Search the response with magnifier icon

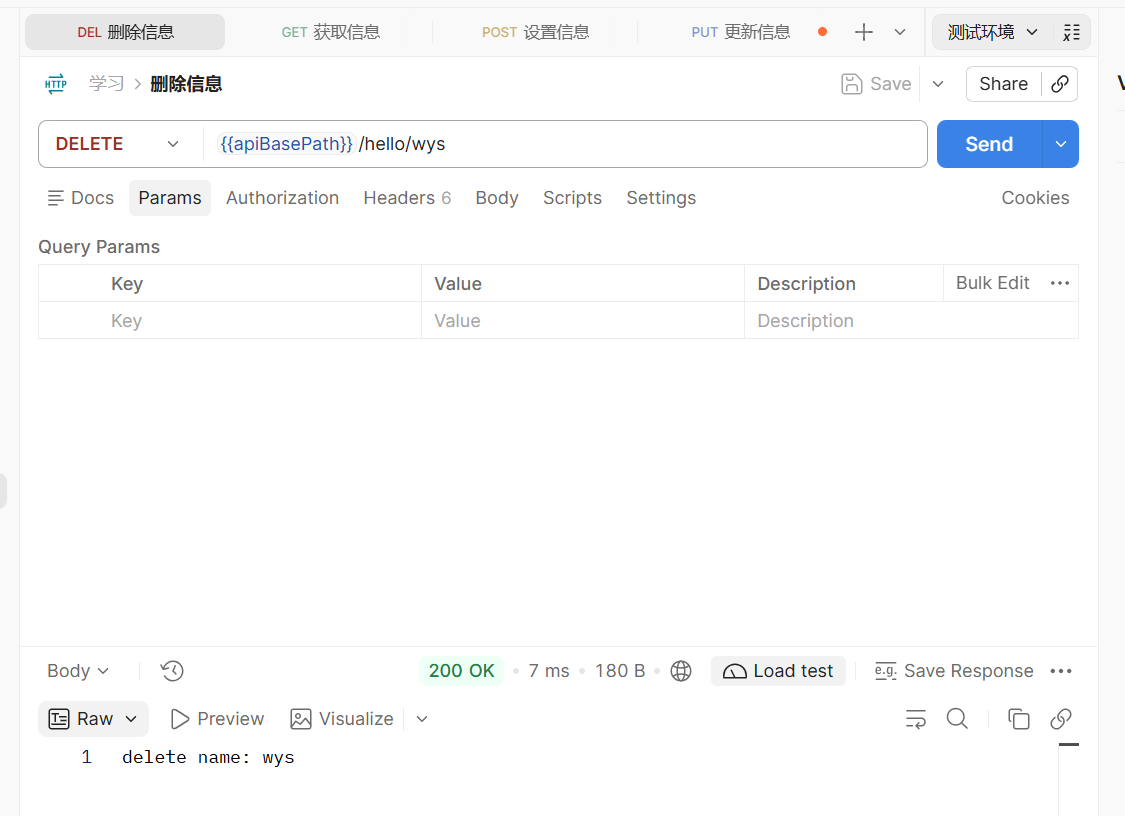click(957, 719)
